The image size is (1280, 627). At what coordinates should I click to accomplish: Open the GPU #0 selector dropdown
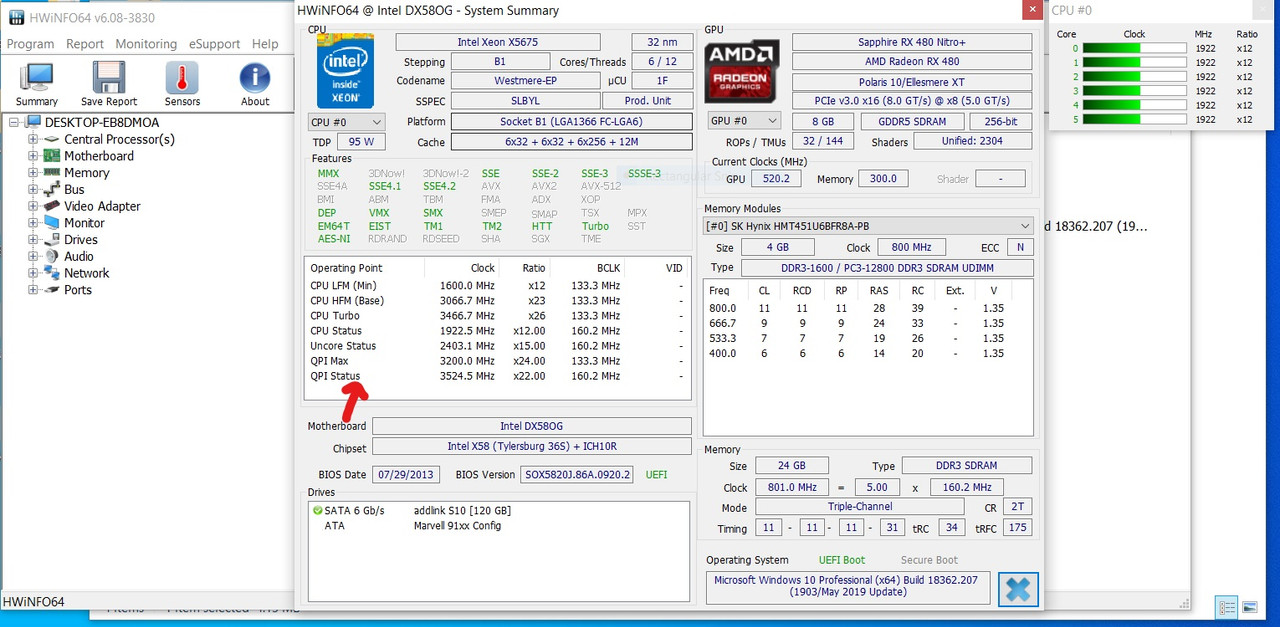click(x=742, y=121)
